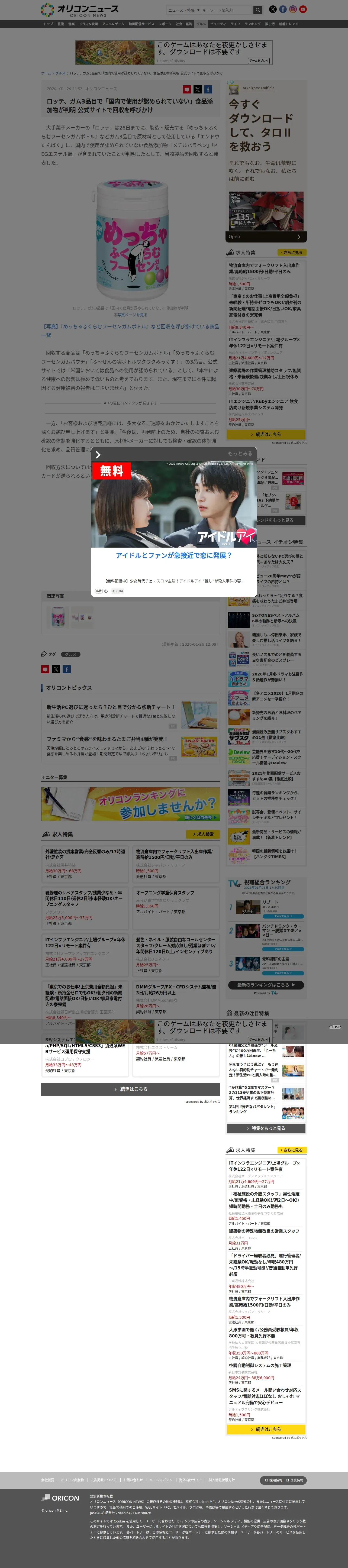
Task: Open the ニュース・特集 search category dropdown
Action: [184, 10]
